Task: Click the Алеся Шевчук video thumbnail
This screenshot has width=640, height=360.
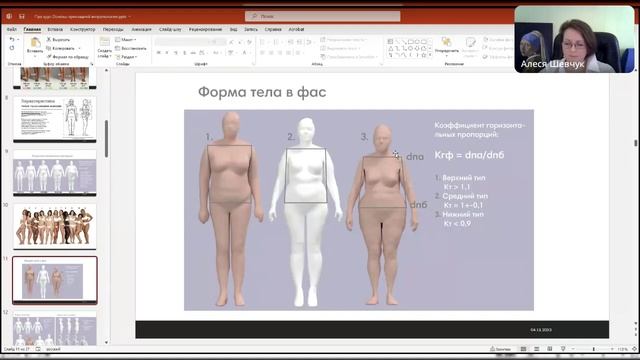Action: (575, 40)
